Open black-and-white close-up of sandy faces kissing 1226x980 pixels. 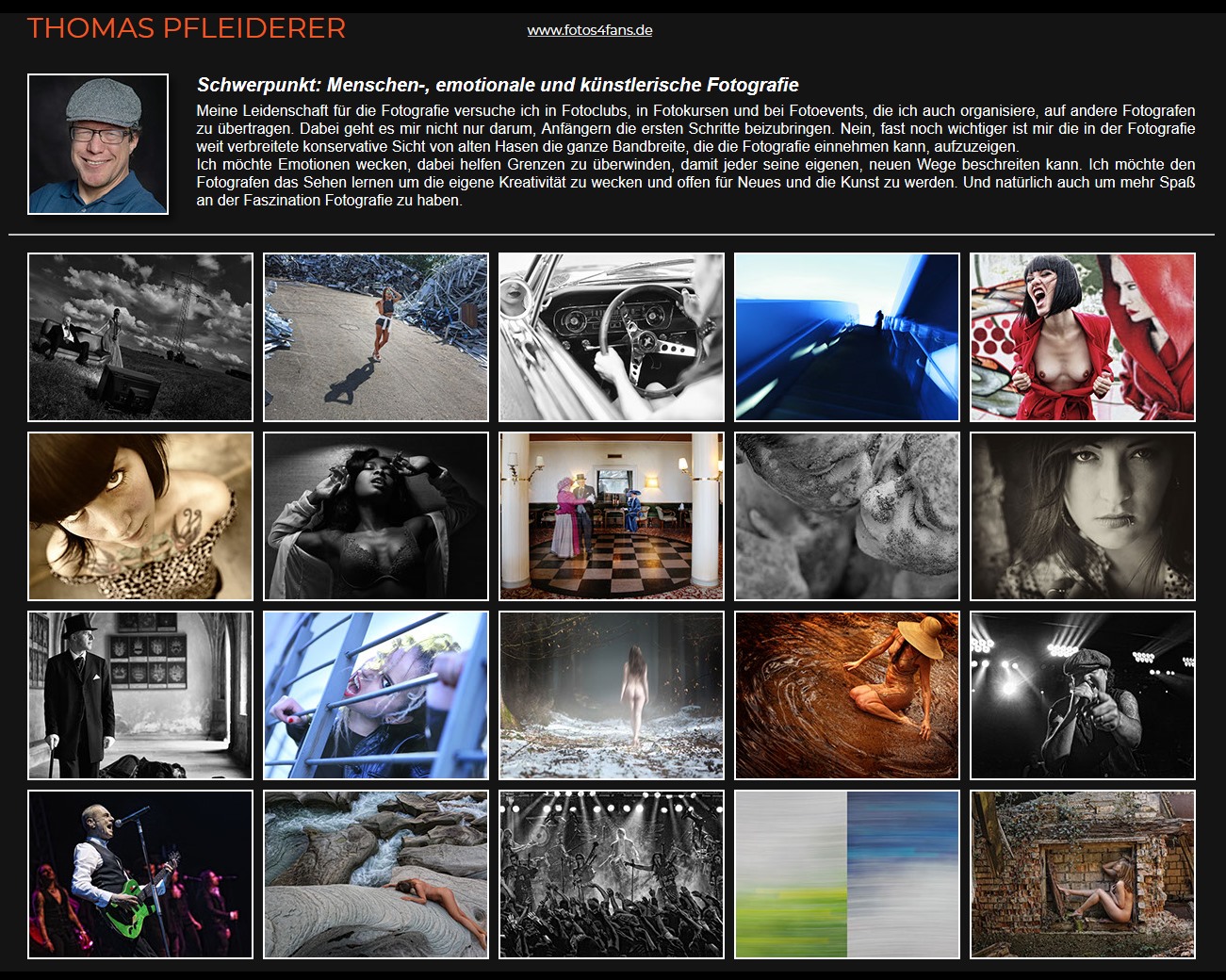847,516
